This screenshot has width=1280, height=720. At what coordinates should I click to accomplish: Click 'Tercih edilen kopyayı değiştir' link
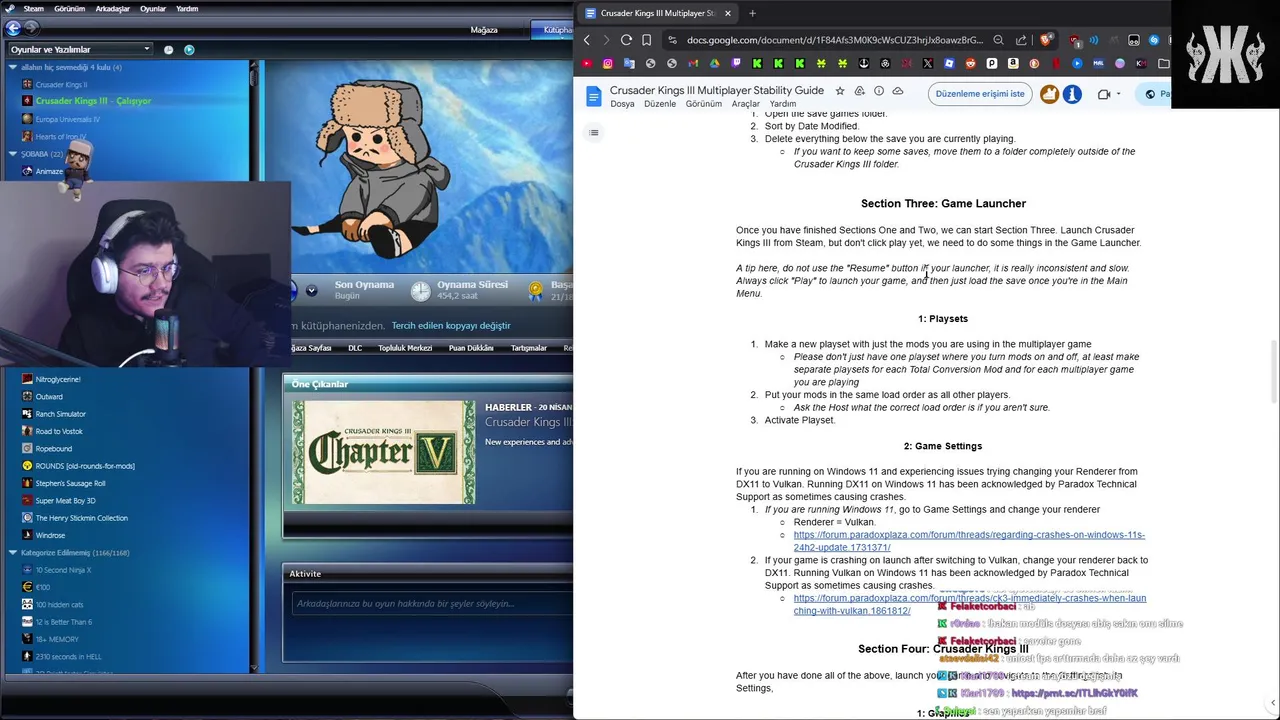[451, 326]
